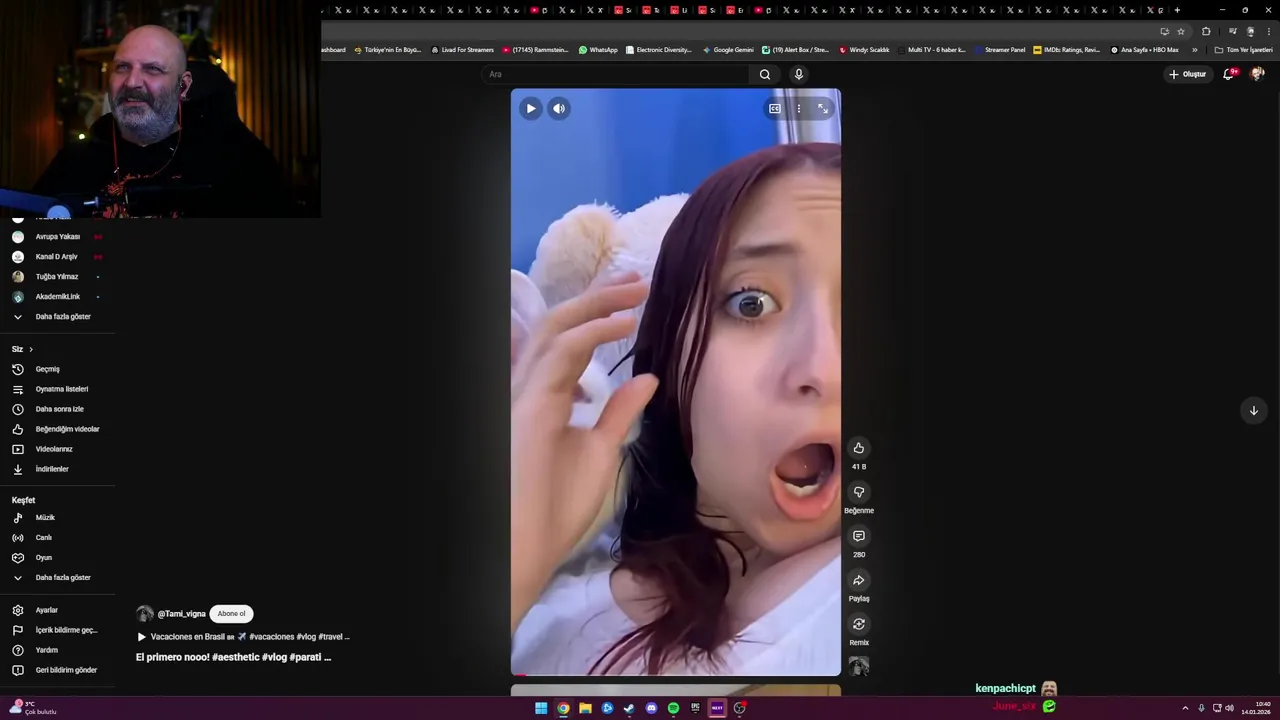Open Avrupa Yakası subscription channel
This screenshot has width=1280, height=720.
pos(58,237)
